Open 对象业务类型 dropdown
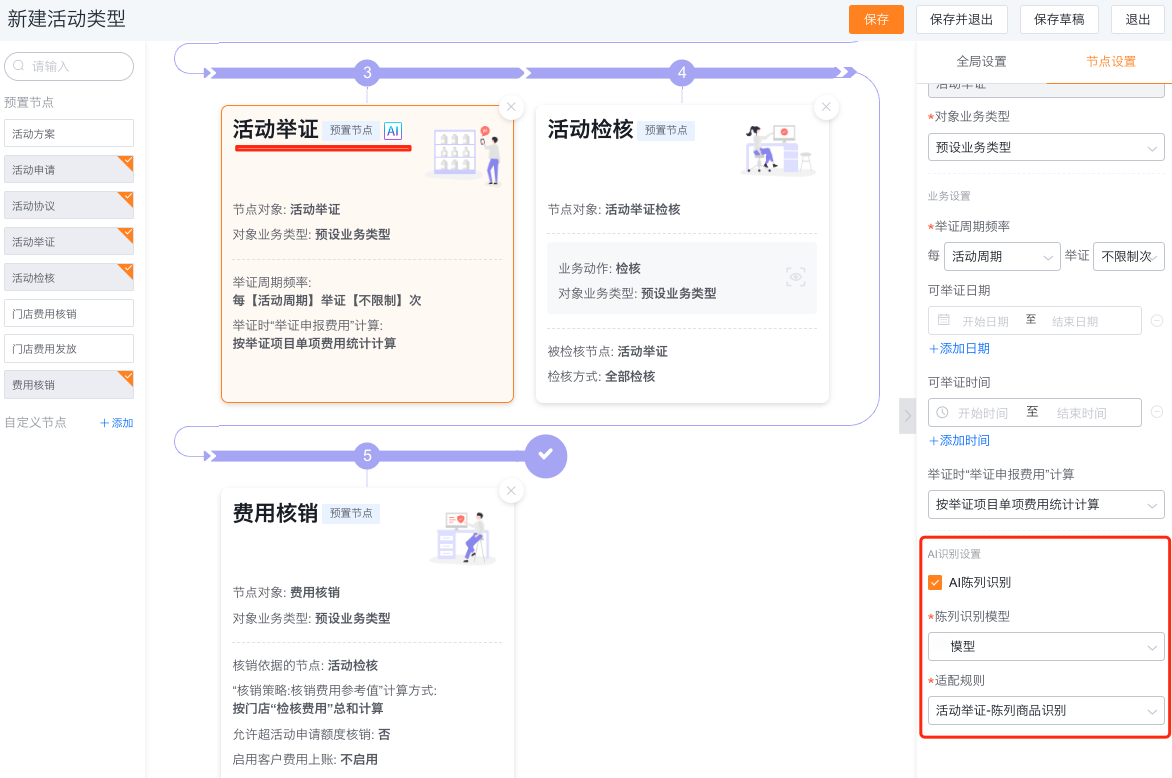The width and height of the screenshot is (1172, 778). pyautogui.click(x=1046, y=147)
